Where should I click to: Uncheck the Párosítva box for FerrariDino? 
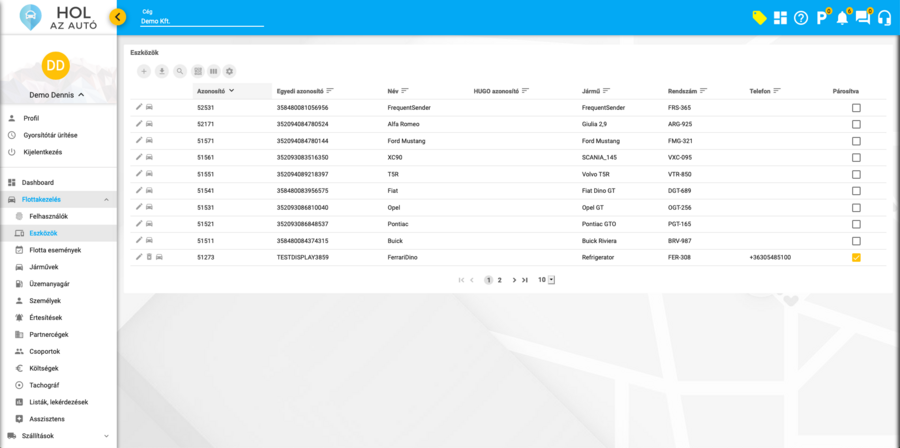point(856,257)
